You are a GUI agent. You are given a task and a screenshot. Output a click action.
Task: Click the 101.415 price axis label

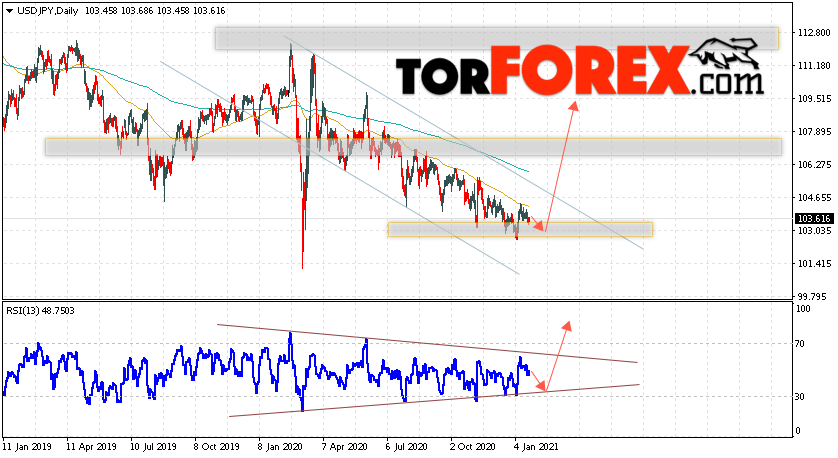click(x=814, y=263)
